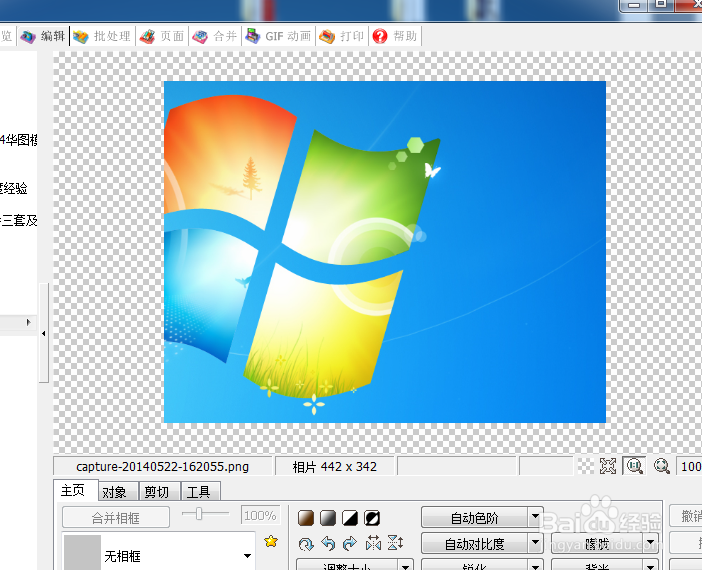The width and height of the screenshot is (702, 570).
Task: Open the 无相框 frame dropdown
Action: click(247, 556)
